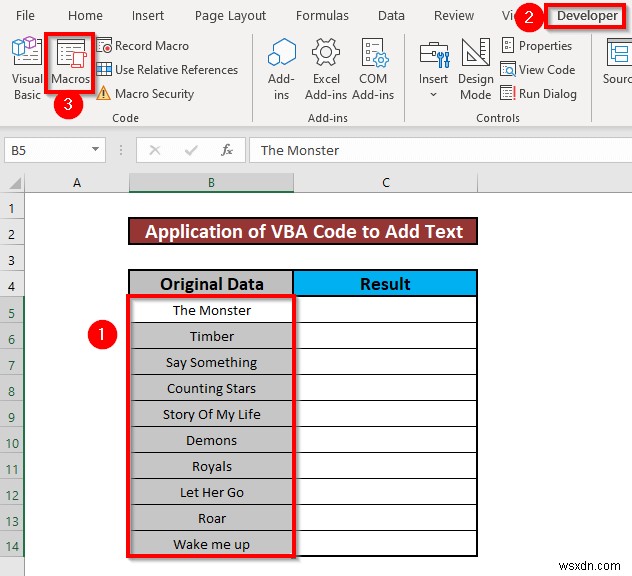Open control Properties
The image size is (632, 576).
536,46
